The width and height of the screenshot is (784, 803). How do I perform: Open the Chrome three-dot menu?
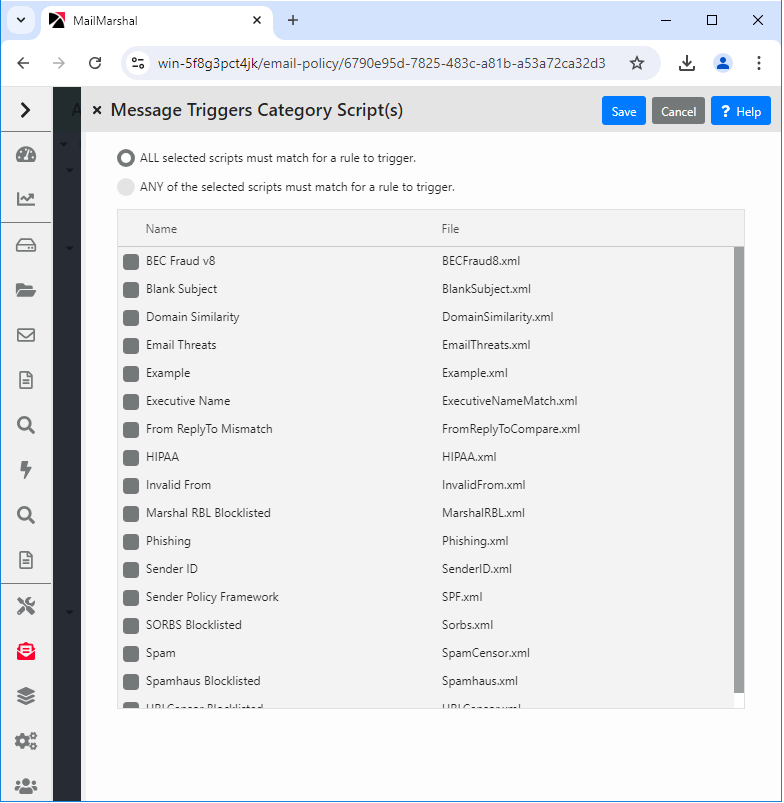tap(759, 63)
